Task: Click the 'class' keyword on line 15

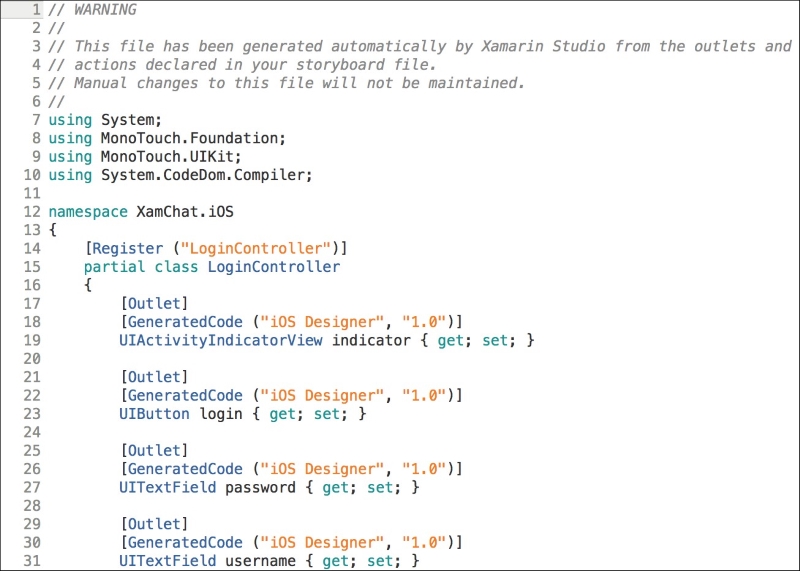Action: coord(176,267)
